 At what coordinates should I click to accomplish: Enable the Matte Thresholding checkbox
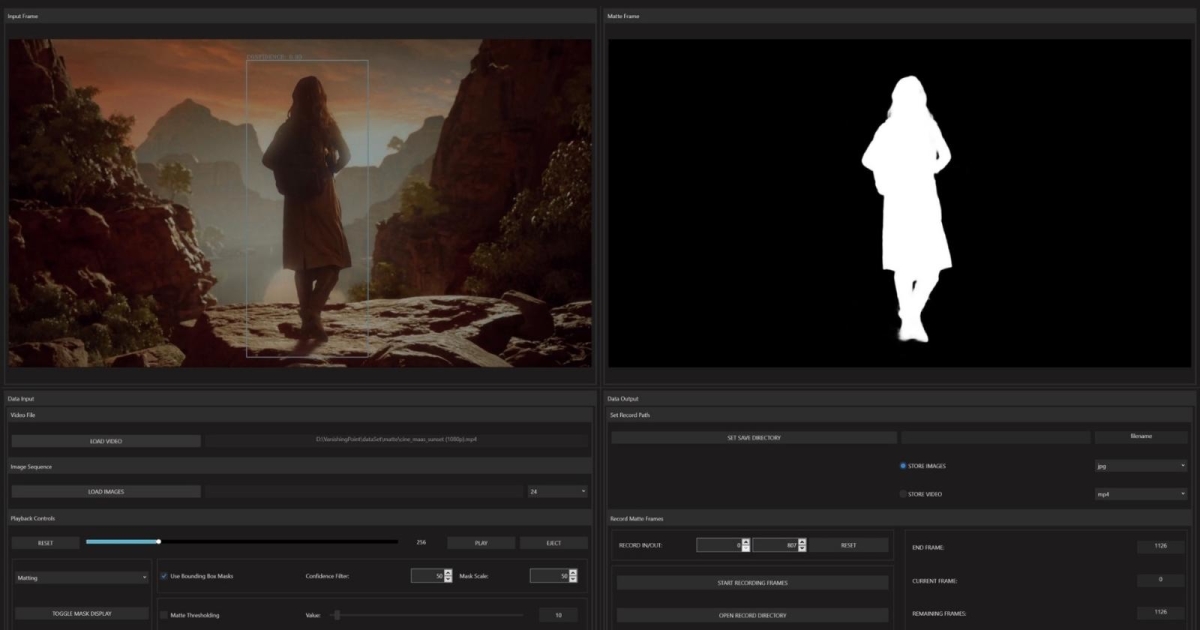pos(164,615)
